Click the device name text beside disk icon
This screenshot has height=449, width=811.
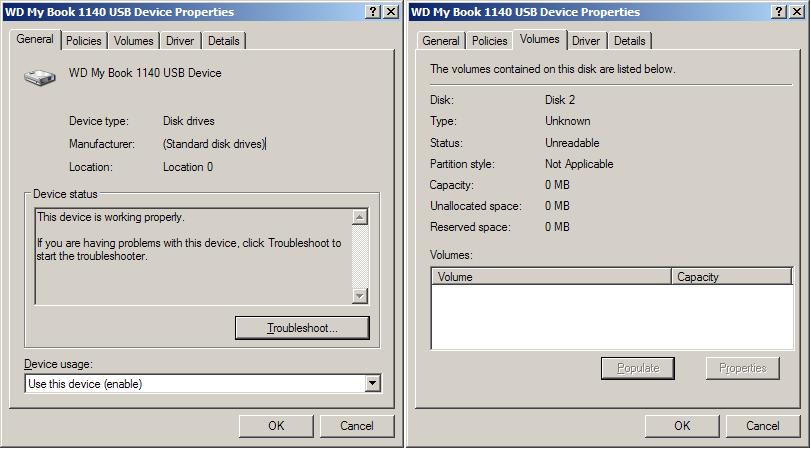point(145,73)
